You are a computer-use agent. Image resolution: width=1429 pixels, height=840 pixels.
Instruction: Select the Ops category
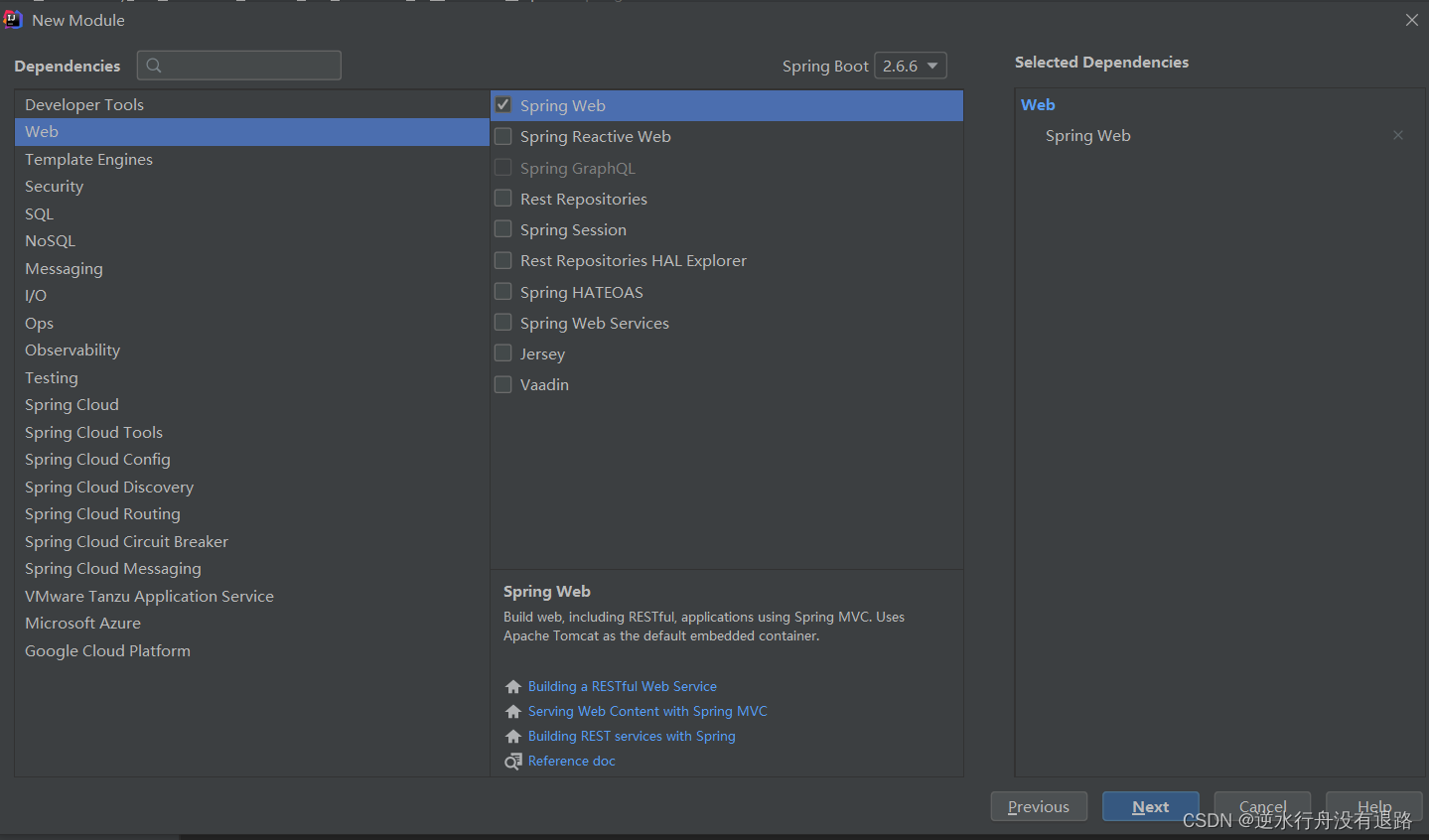[x=252, y=323]
